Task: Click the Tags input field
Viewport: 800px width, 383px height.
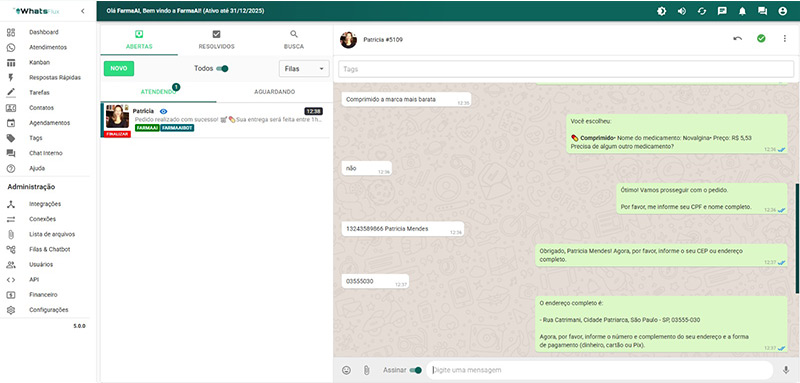Action: pyautogui.click(x=566, y=69)
